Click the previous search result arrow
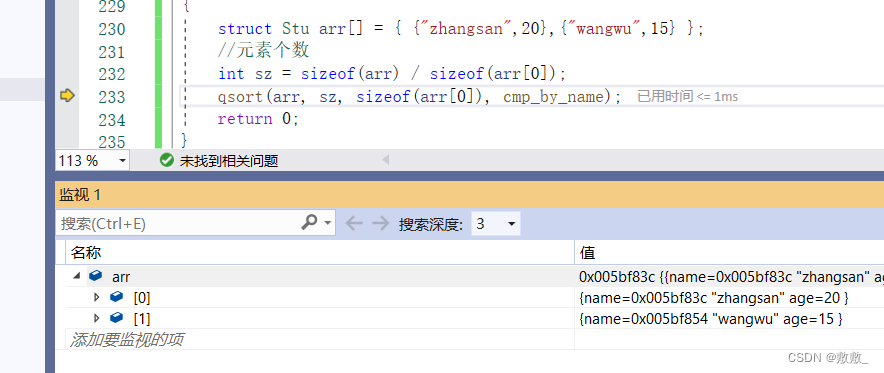884x373 pixels. (x=354, y=224)
